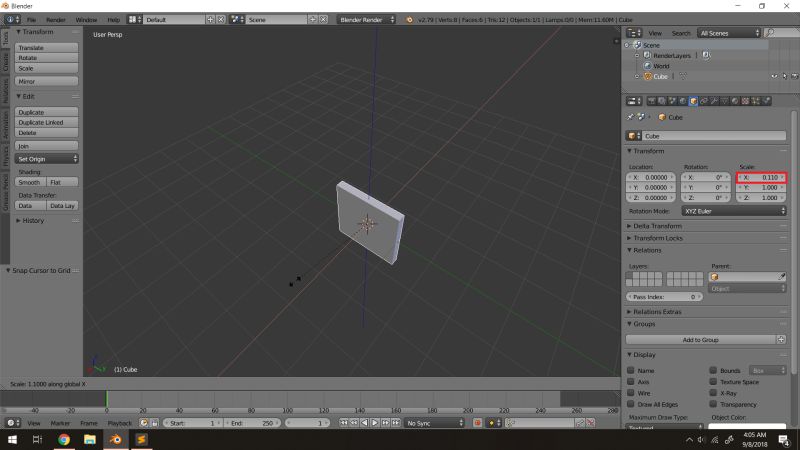Open the XYZ Euler rotation mode dropdown
The image size is (800, 450).
(x=734, y=211)
